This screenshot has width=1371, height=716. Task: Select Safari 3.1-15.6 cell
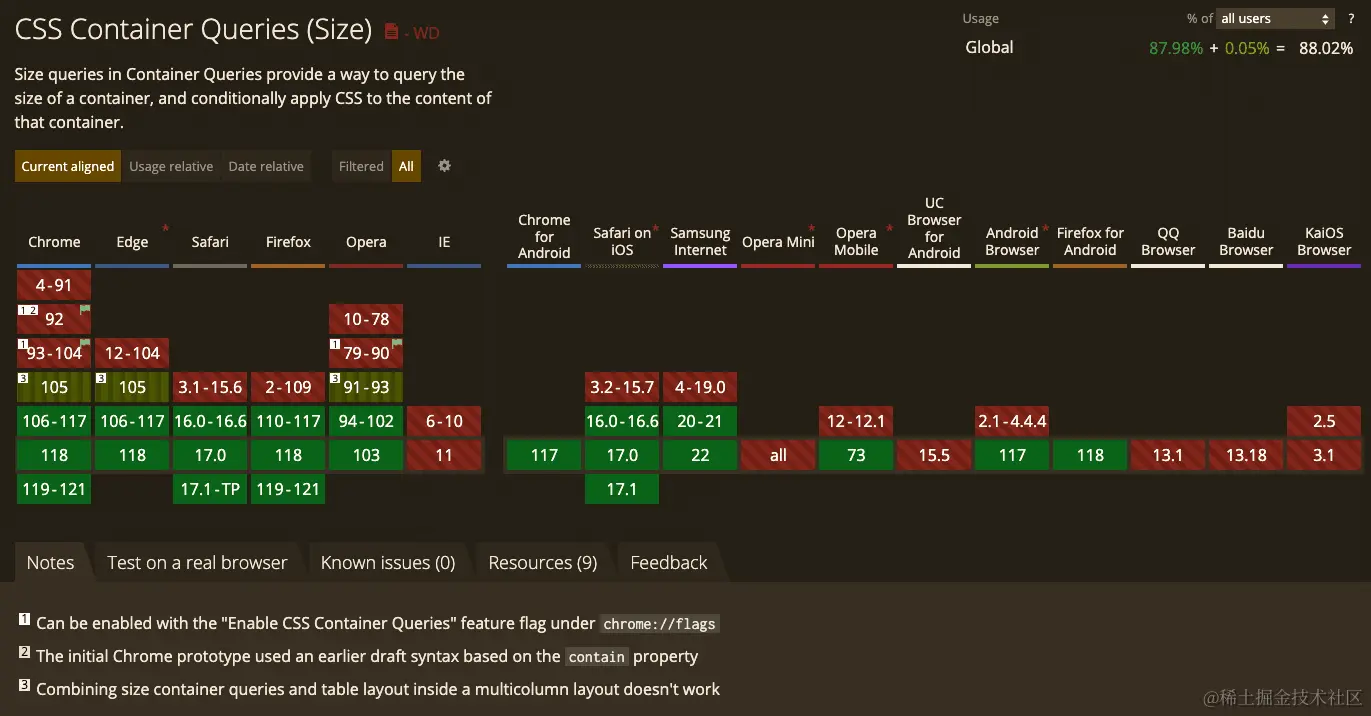(210, 387)
